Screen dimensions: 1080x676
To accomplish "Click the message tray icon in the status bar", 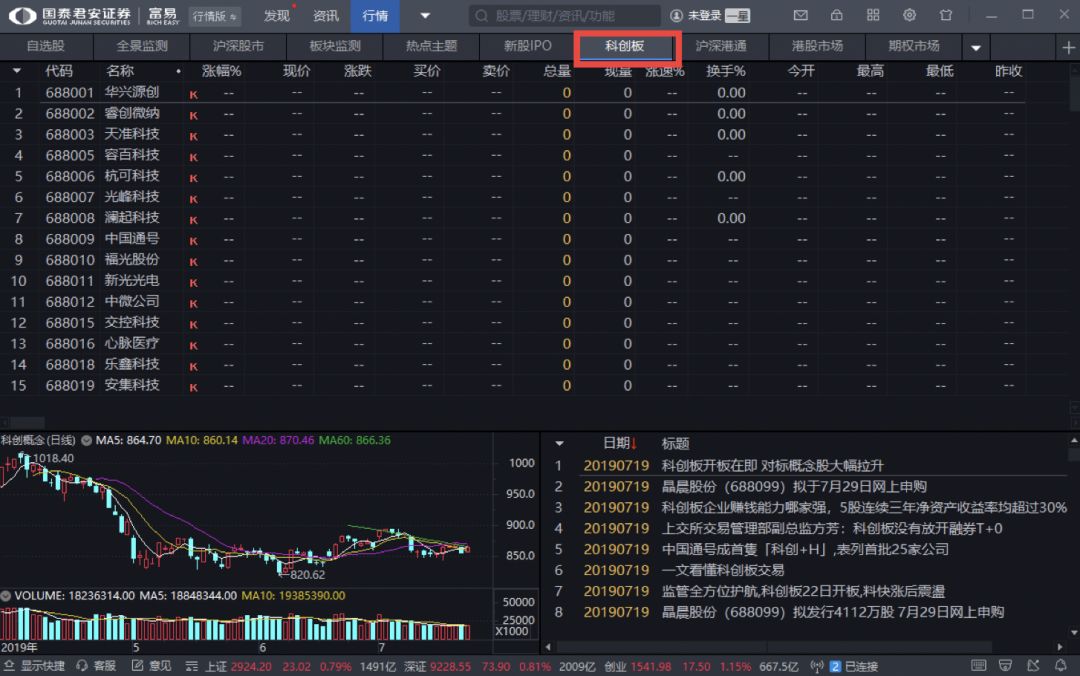I will pyautogui.click(x=1006, y=666).
